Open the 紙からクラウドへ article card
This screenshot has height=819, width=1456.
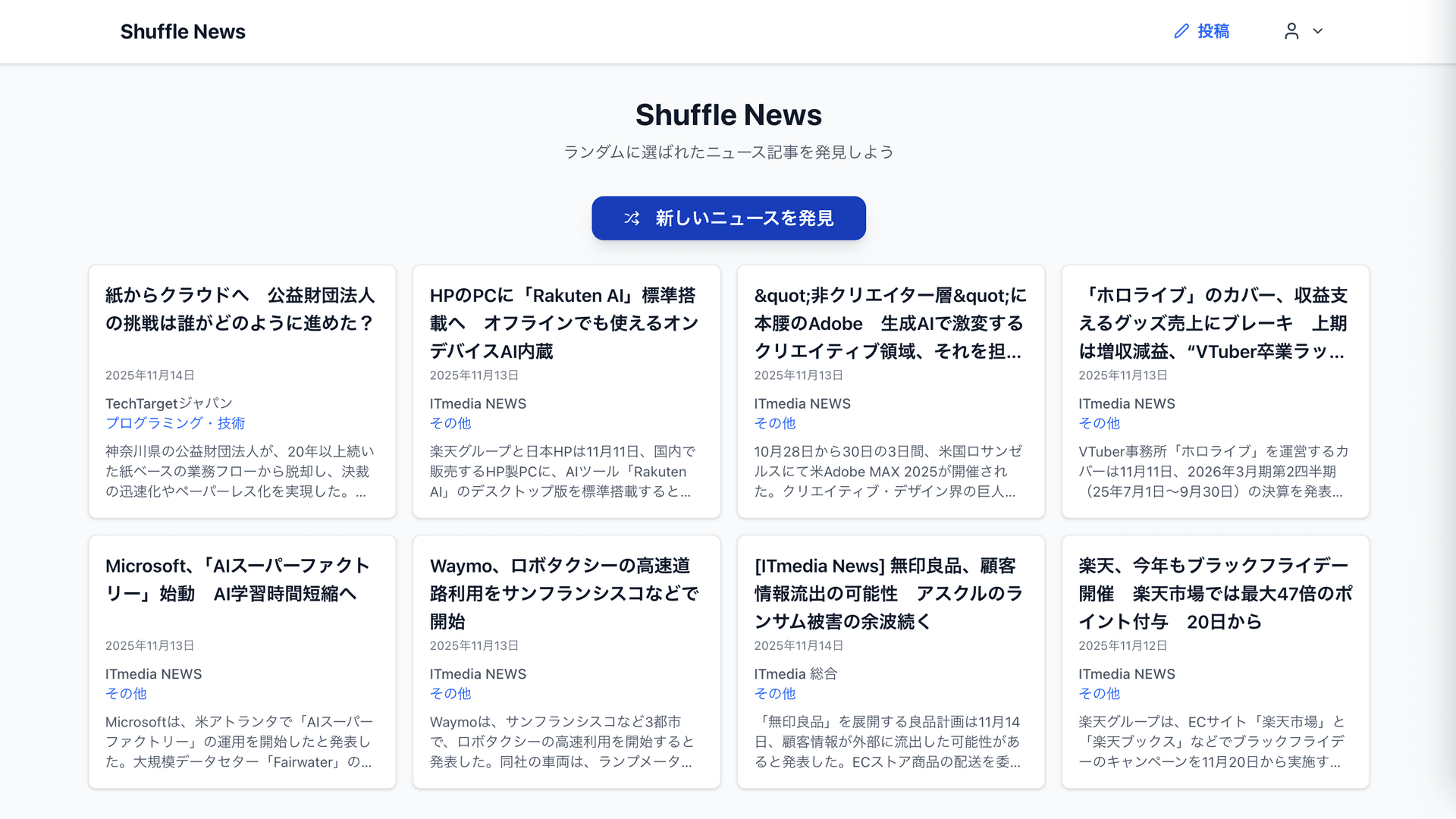click(240, 309)
